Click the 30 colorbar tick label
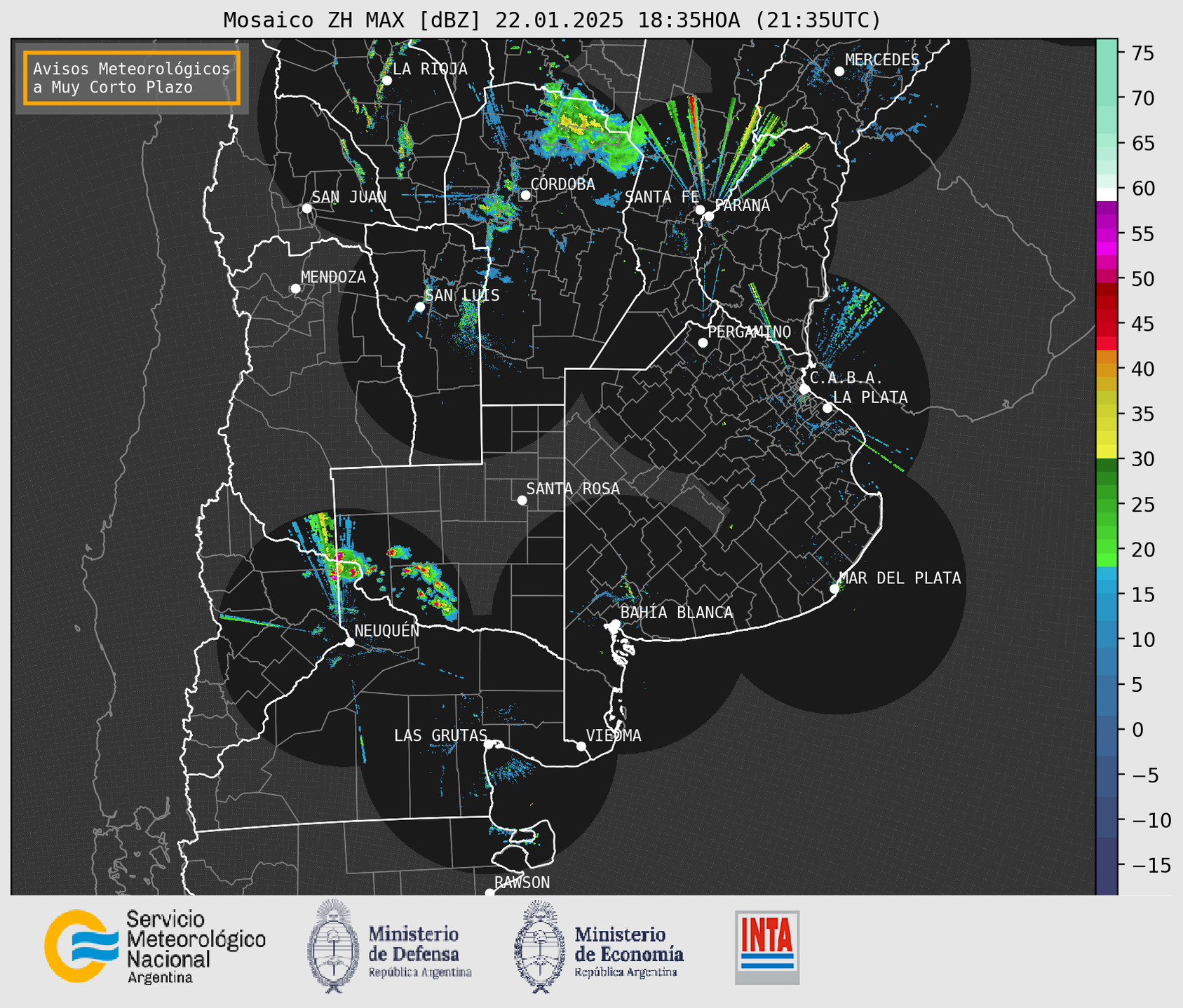The image size is (1183, 1008). point(1142,459)
